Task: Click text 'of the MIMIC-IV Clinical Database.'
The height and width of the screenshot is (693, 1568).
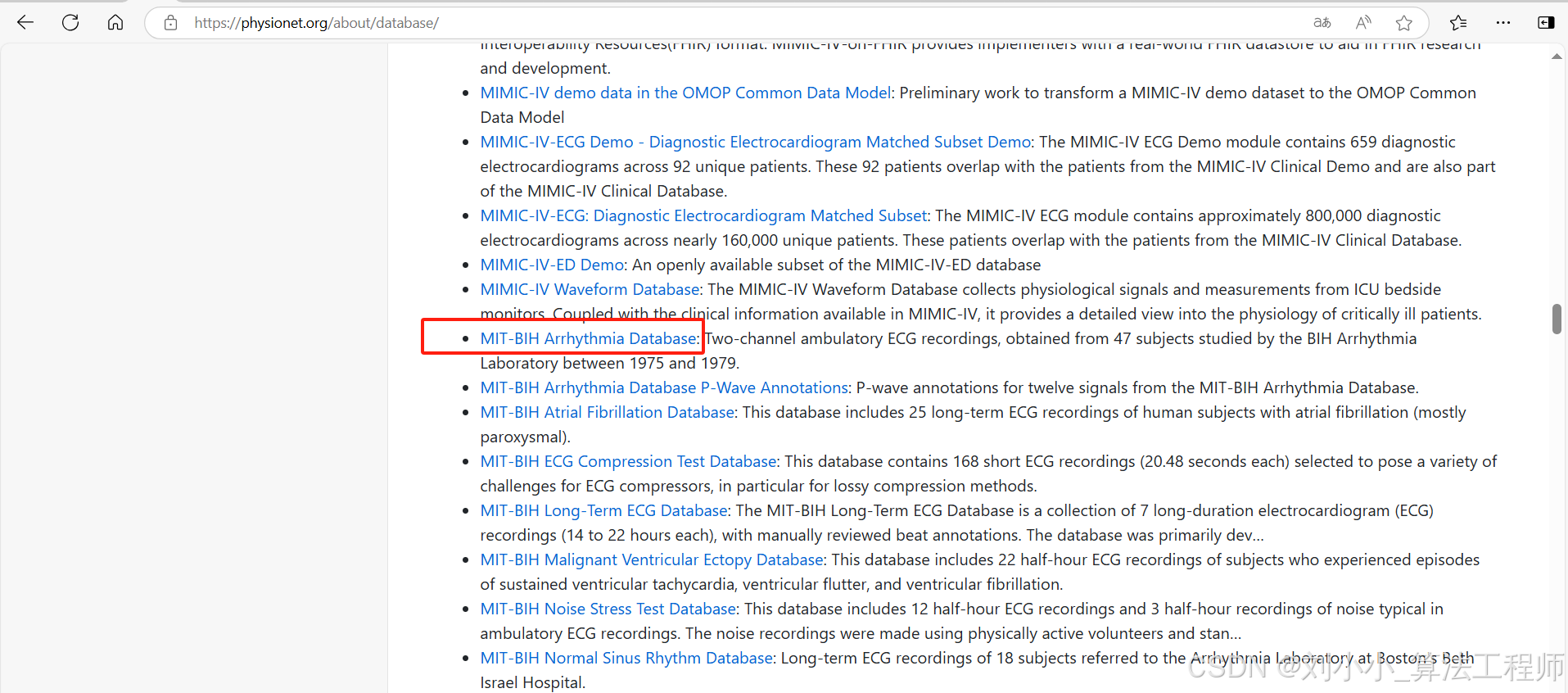Action: point(603,191)
